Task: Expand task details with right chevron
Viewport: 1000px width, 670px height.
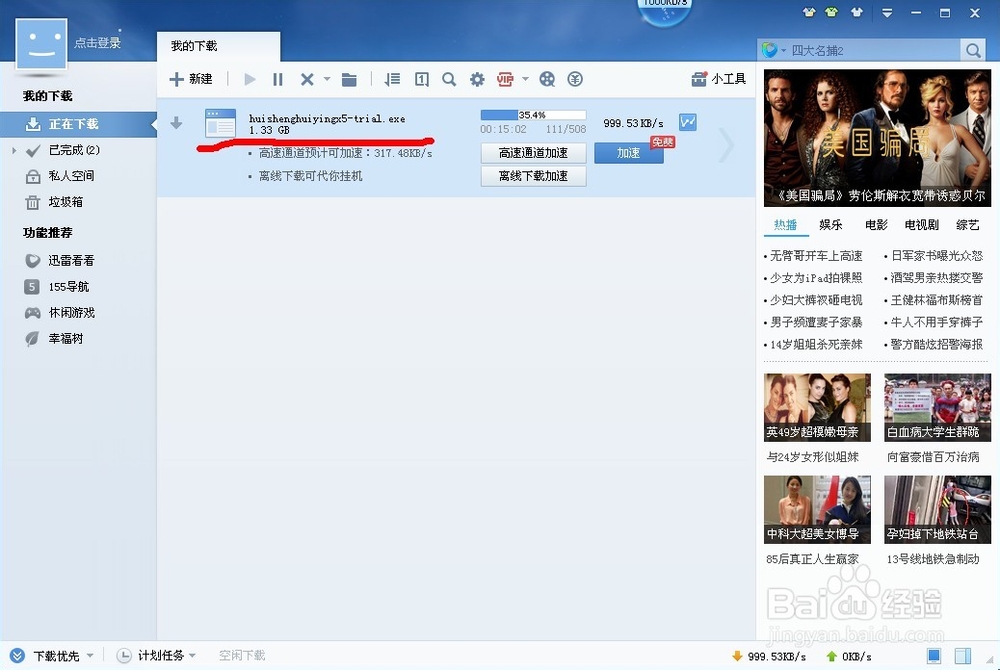Action: click(726, 146)
